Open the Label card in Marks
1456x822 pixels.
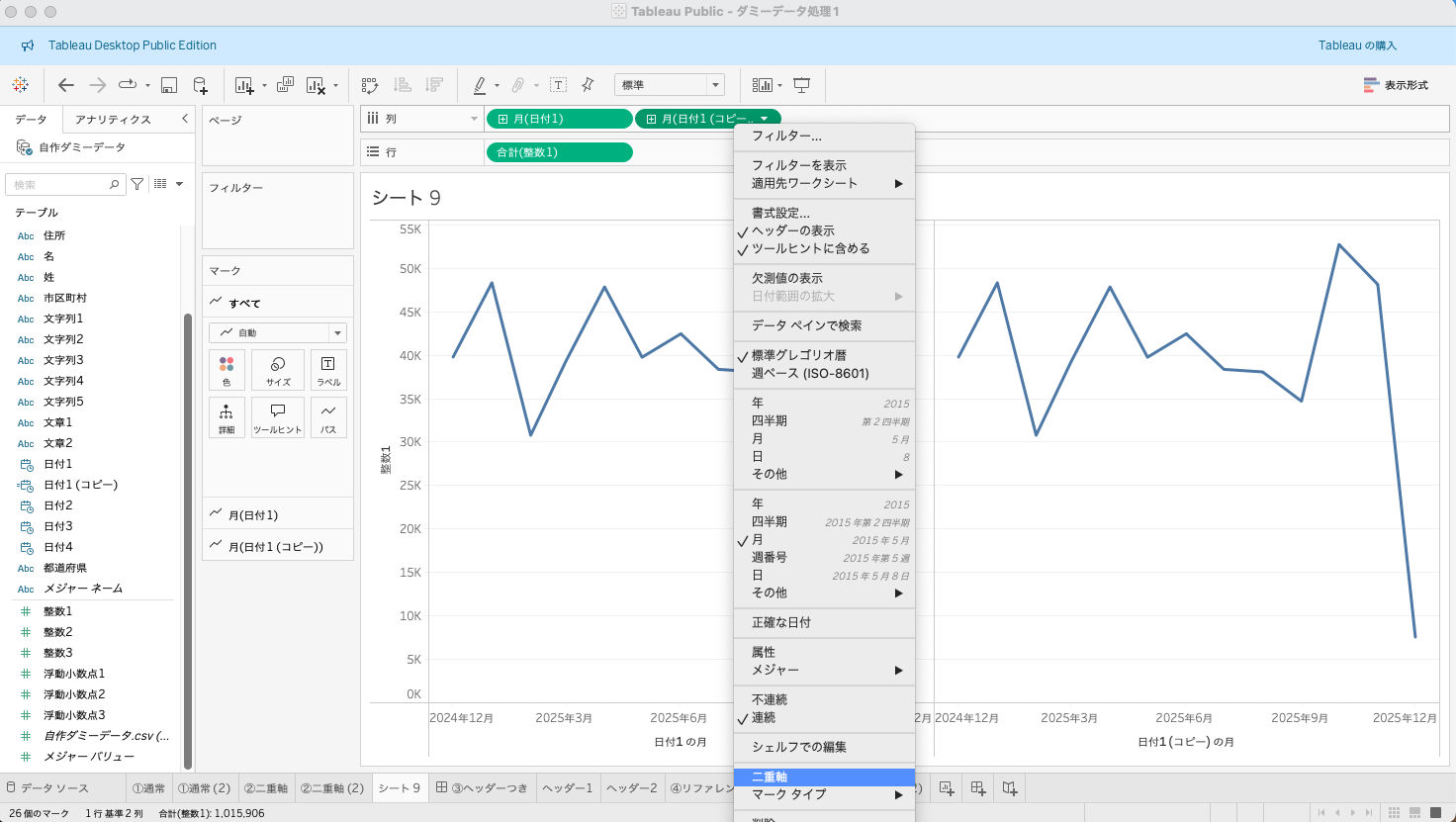click(x=328, y=370)
